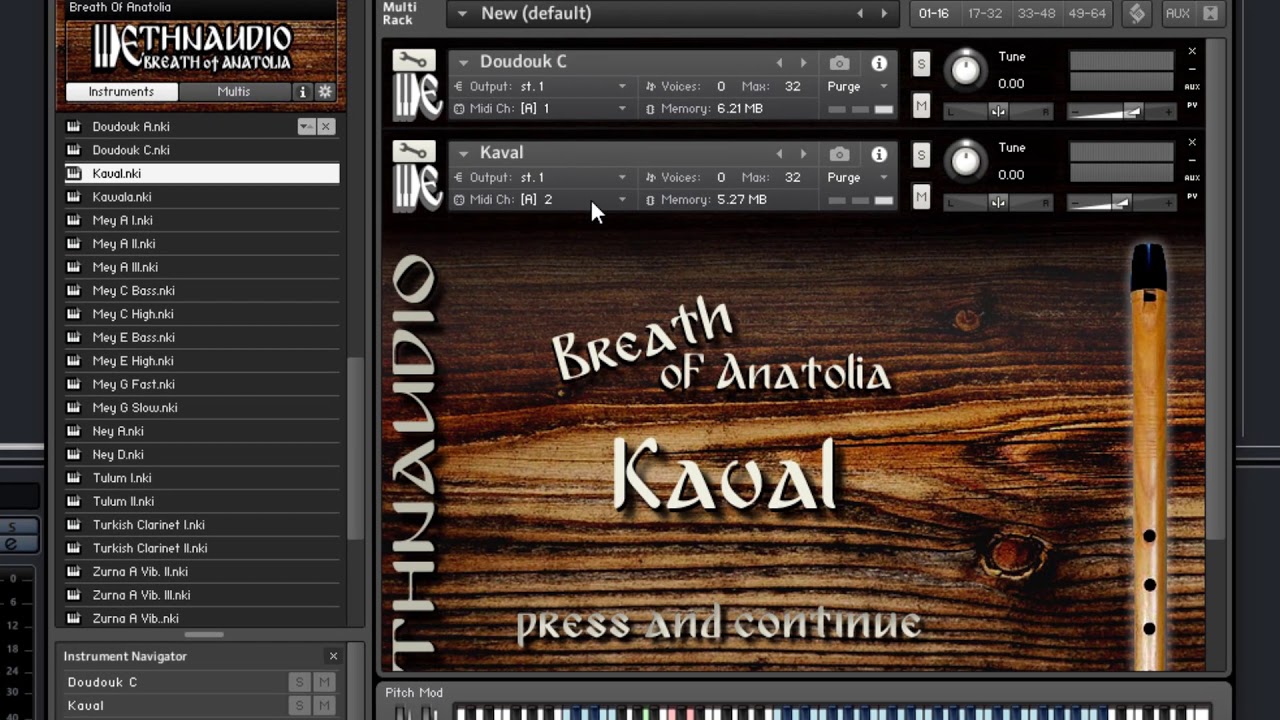Viewport: 1280px width, 720px height.
Task: Show info for Doudouk C instrument
Action: (879, 63)
